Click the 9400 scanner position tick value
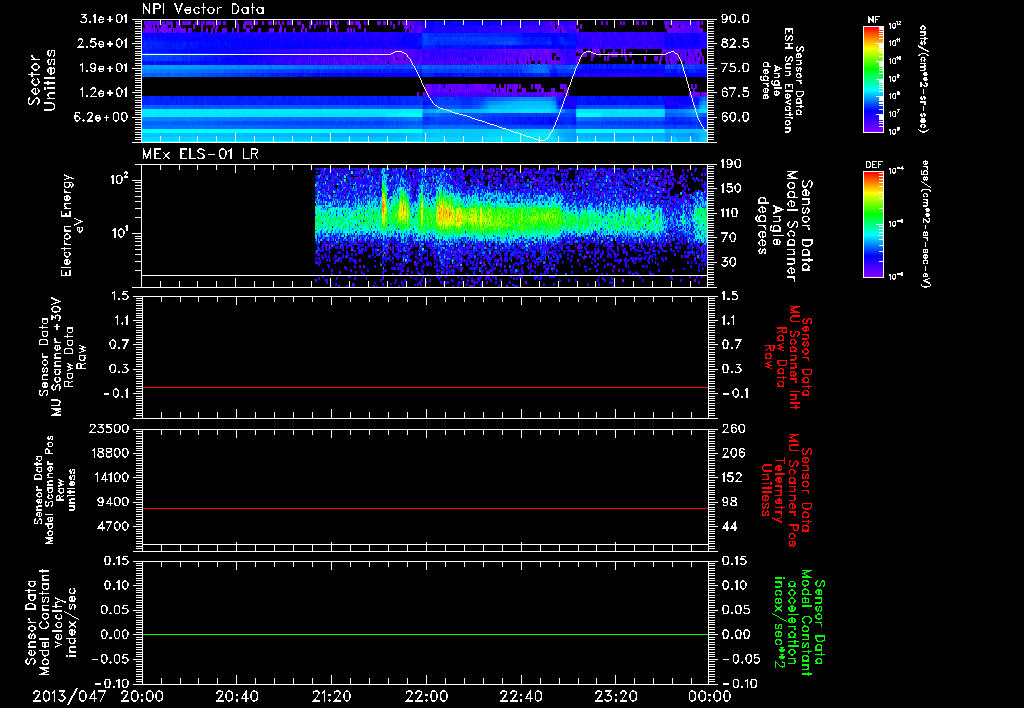The height and width of the screenshot is (708, 1024). 112,502
